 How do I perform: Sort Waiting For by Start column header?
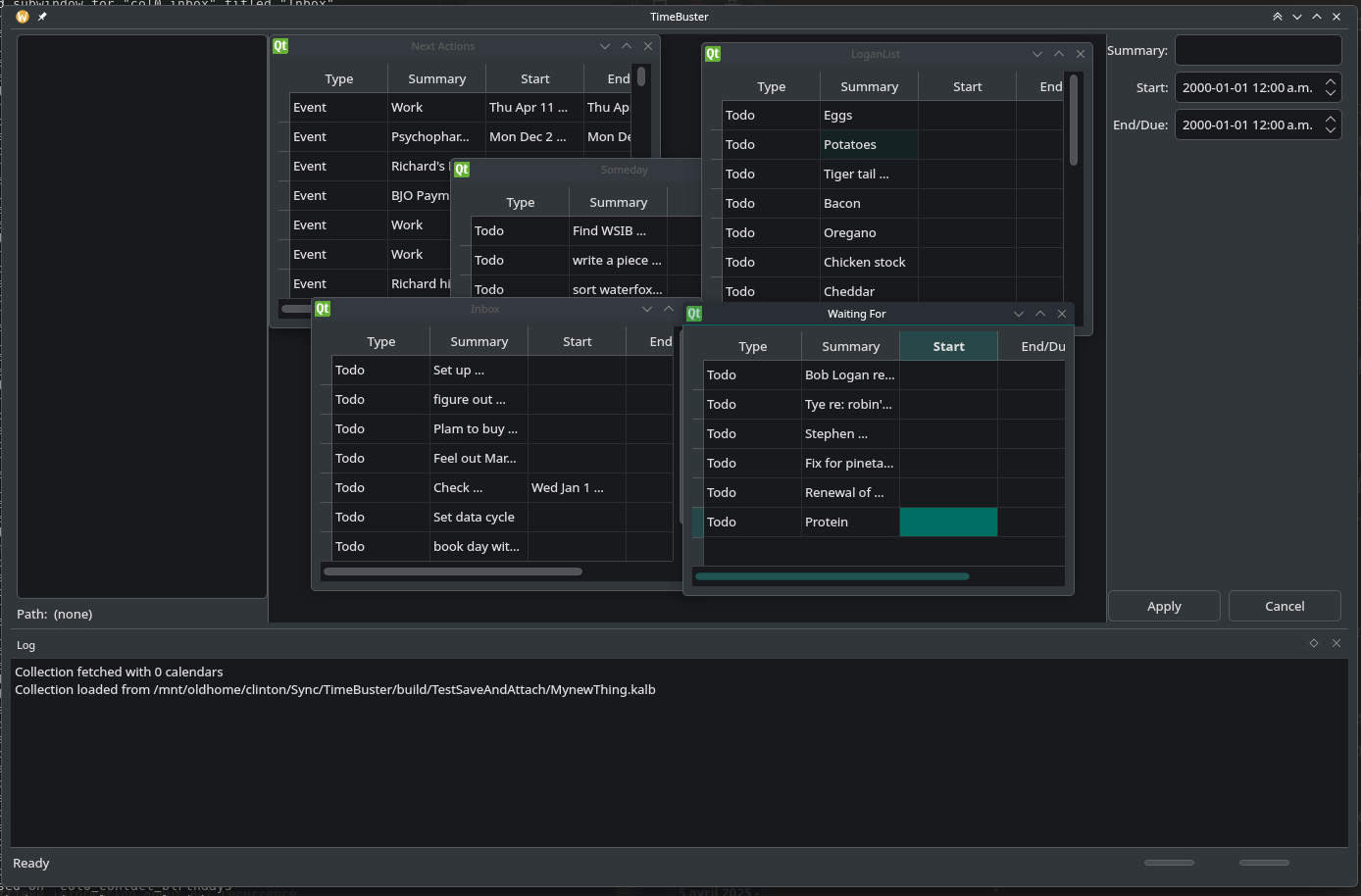[x=948, y=346]
